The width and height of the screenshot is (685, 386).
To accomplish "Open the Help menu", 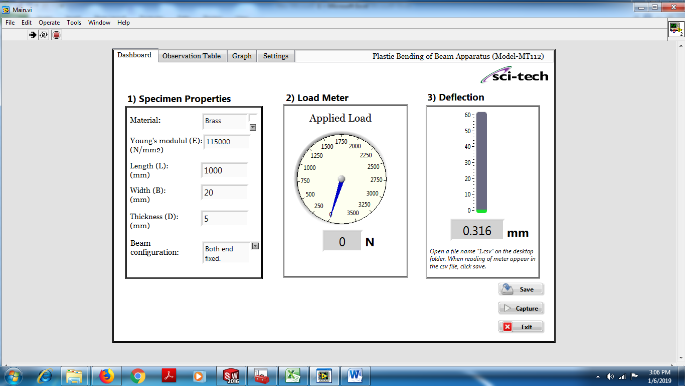I will (x=124, y=23).
